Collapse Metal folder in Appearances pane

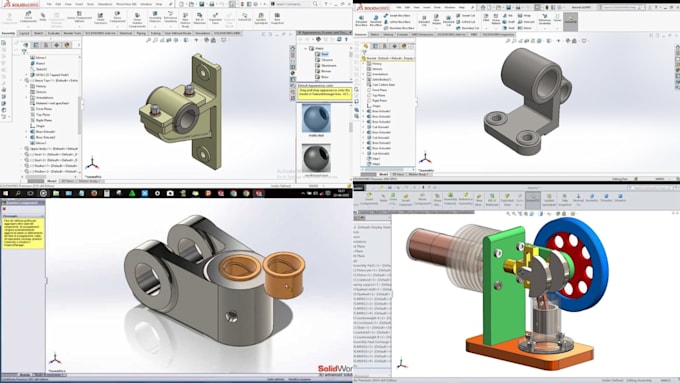click(x=306, y=49)
